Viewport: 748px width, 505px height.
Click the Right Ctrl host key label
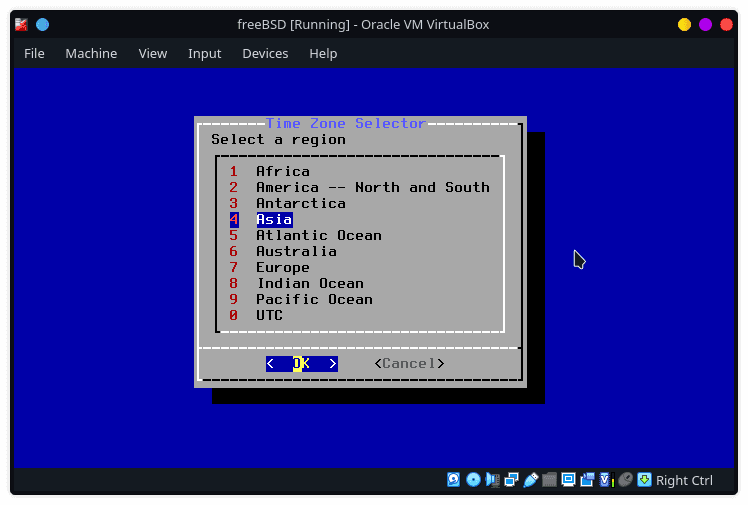pos(684,480)
